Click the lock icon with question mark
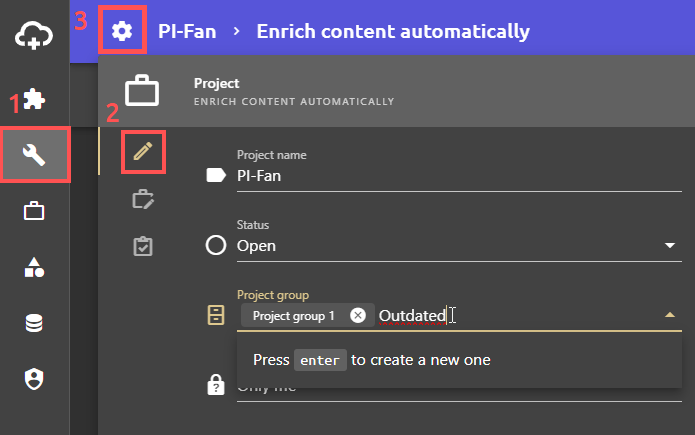The width and height of the screenshot is (695, 435). coord(216,385)
